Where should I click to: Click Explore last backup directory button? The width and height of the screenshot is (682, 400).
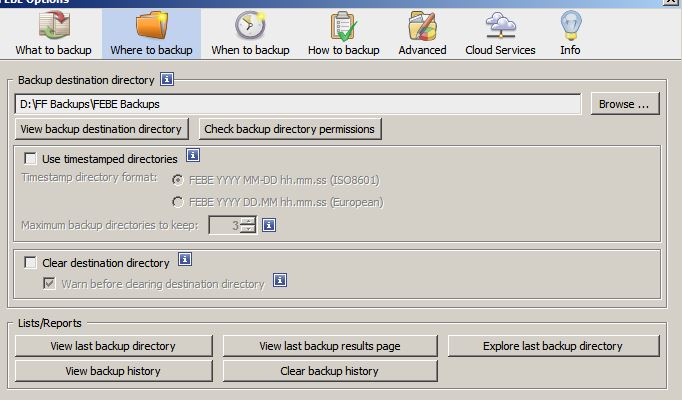click(553, 346)
